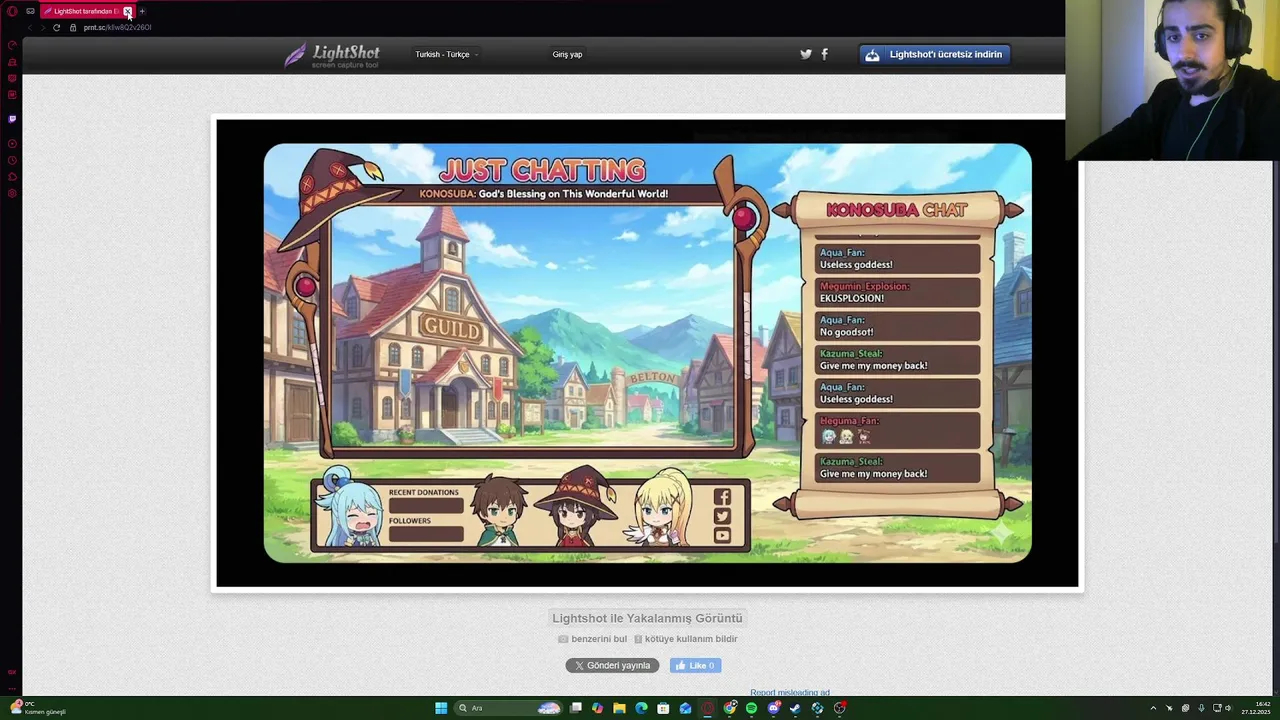Open volume control in system tray

pyautogui.click(x=1229, y=708)
